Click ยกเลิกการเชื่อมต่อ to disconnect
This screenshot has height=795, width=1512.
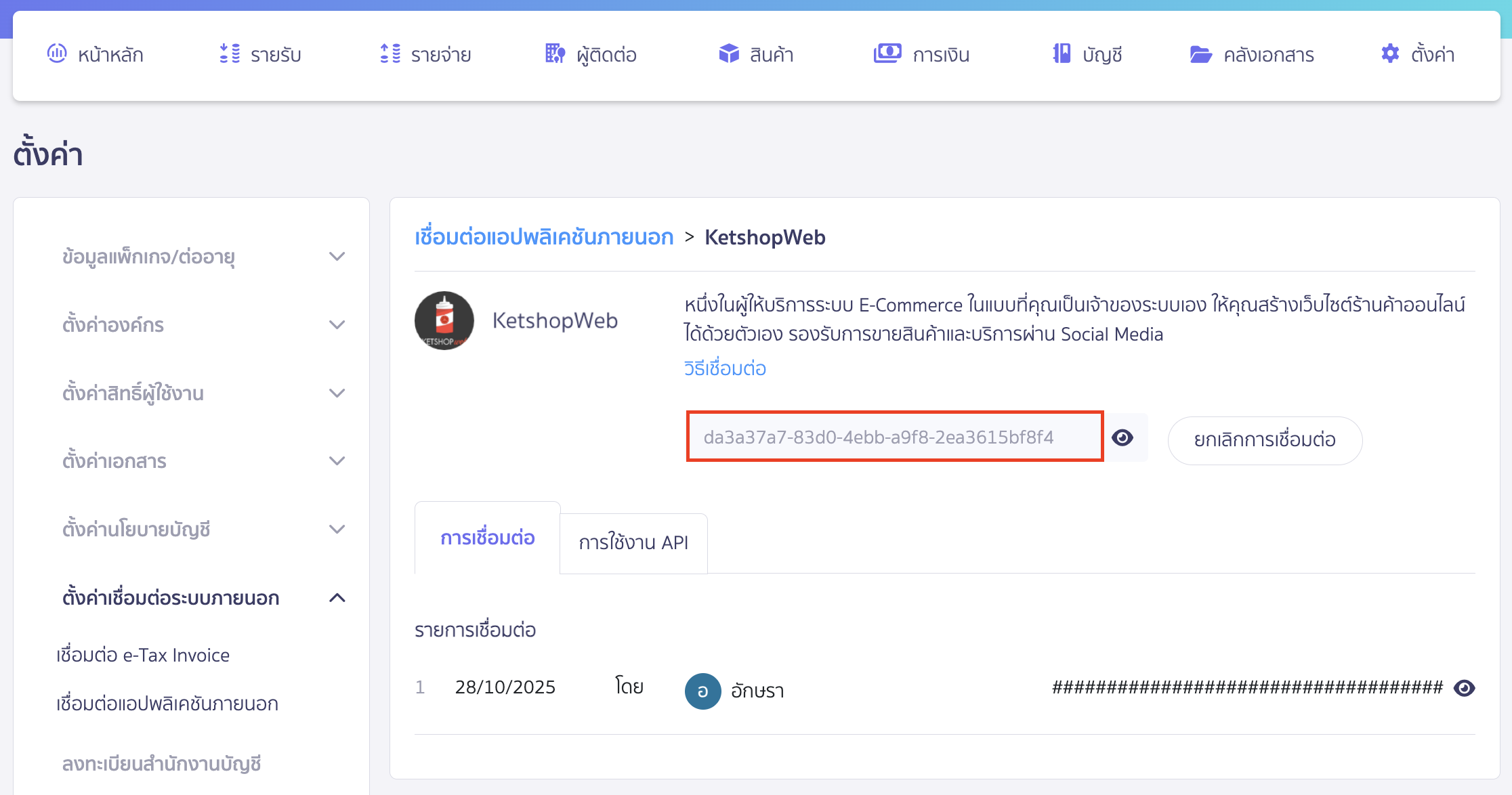(x=1264, y=440)
